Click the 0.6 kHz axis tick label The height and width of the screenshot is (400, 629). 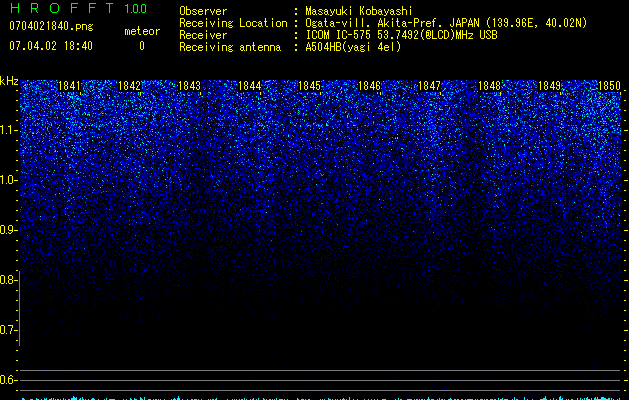click(8, 380)
